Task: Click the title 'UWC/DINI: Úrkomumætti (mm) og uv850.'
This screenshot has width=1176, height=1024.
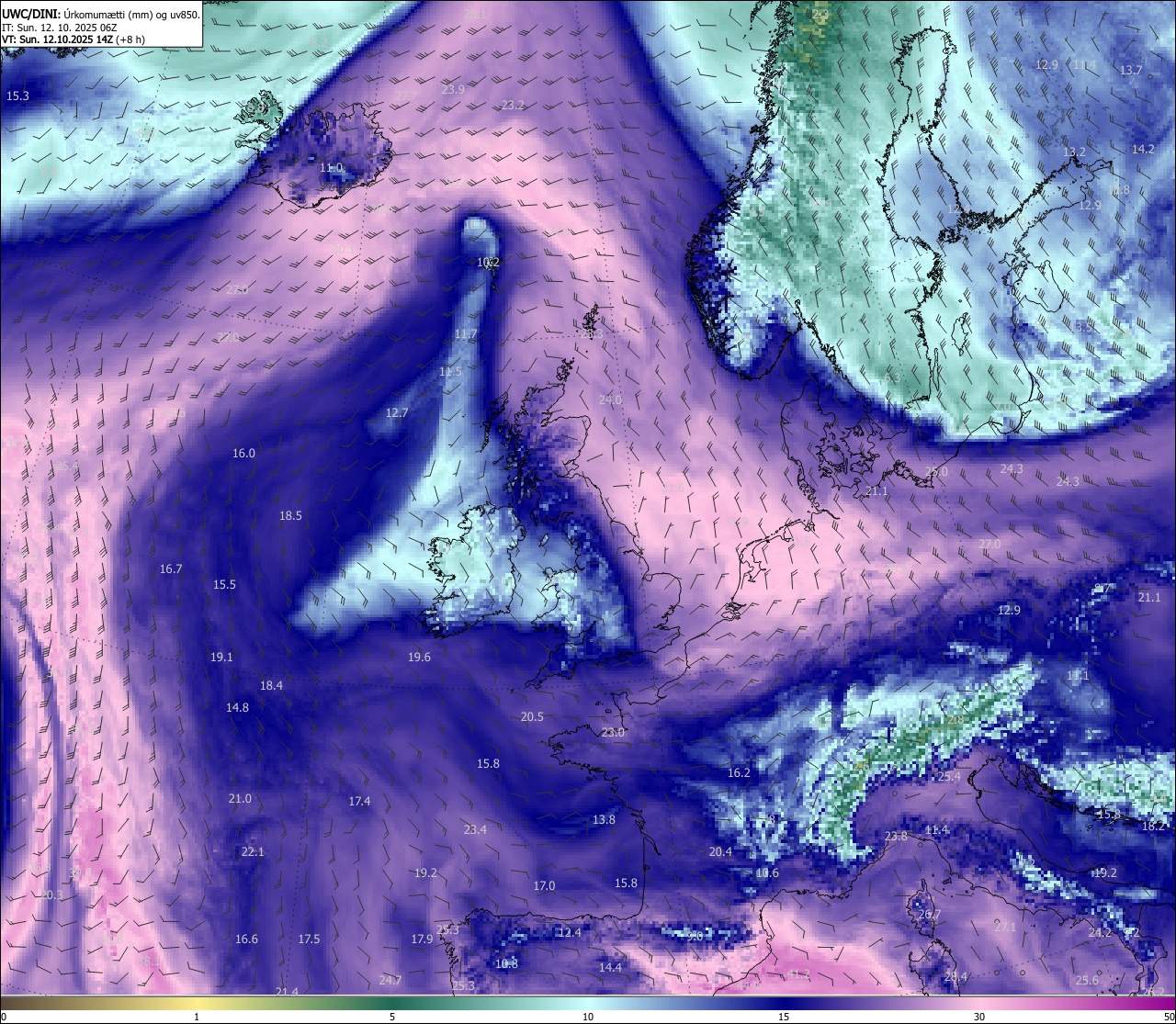Action: [x=101, y=13]
